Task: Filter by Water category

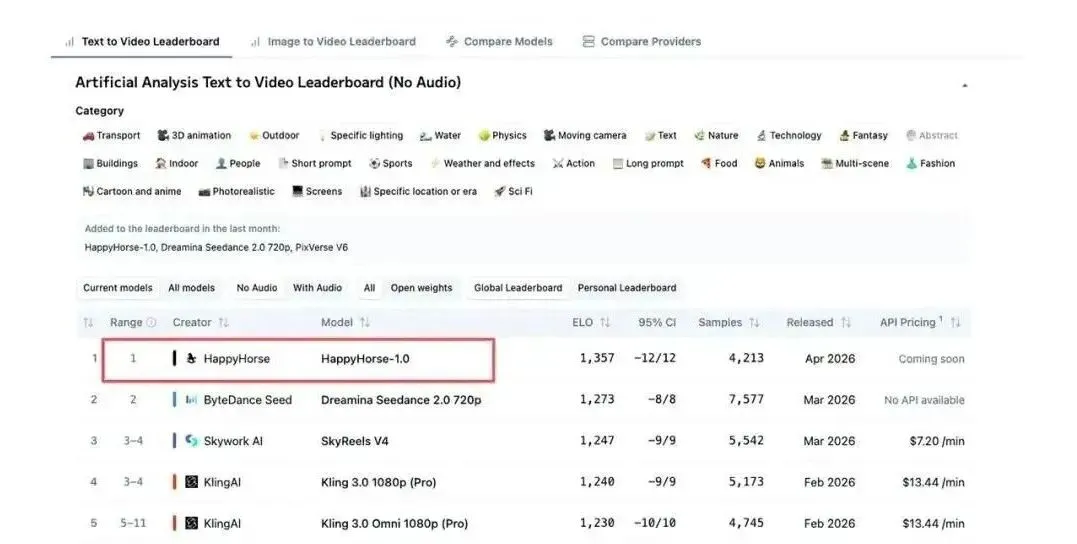Action: [440, 135]
